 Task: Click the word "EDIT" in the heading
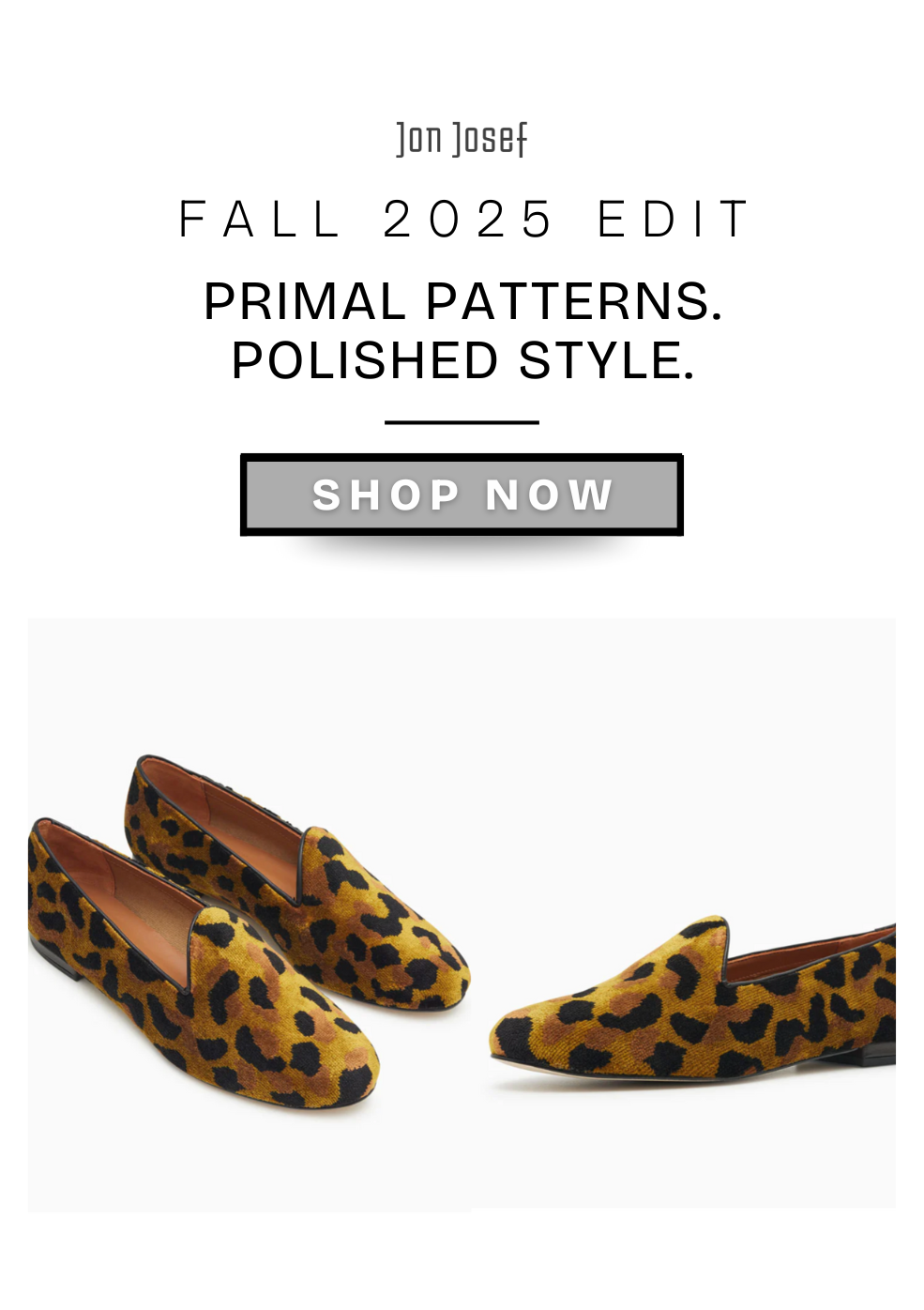point(674,220)
